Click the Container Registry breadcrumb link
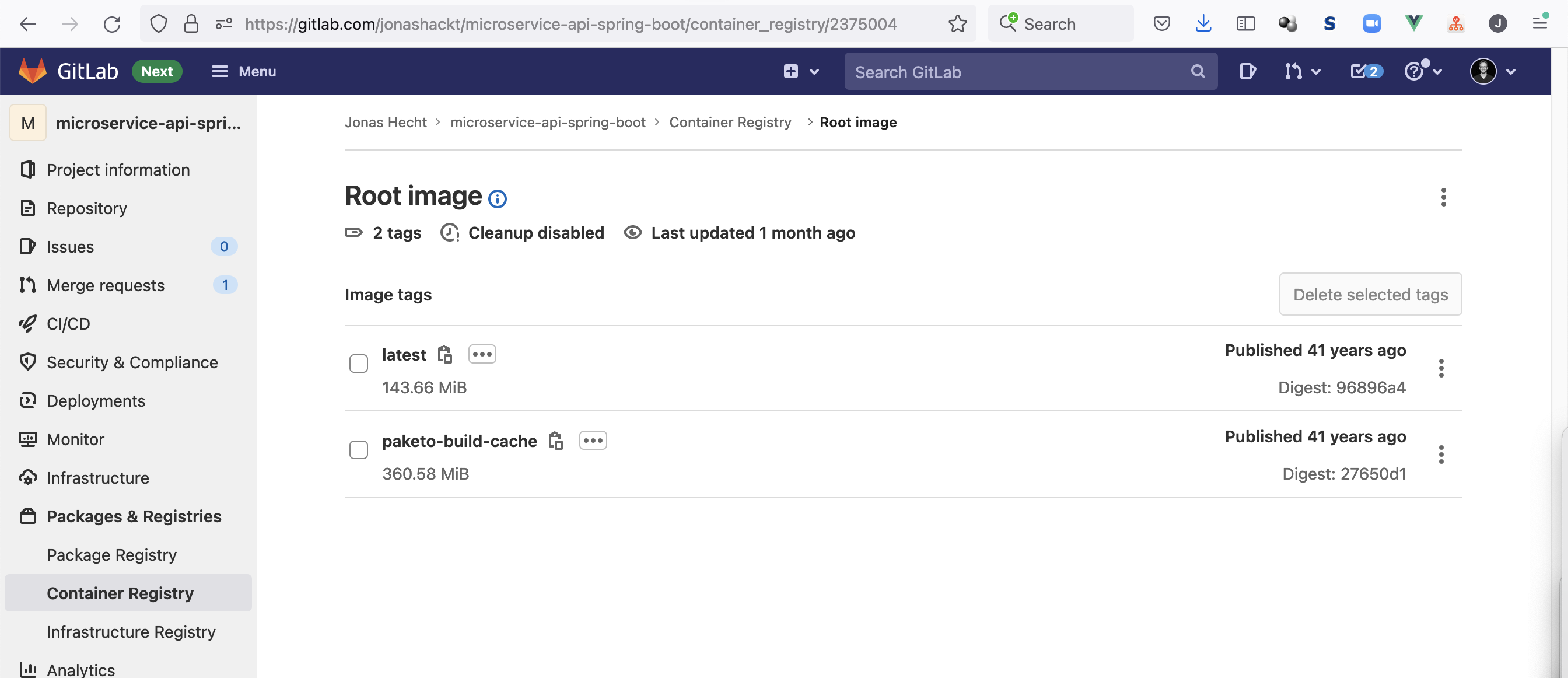This screenshot has height=678, width=1568. click(x=730, y=121)
